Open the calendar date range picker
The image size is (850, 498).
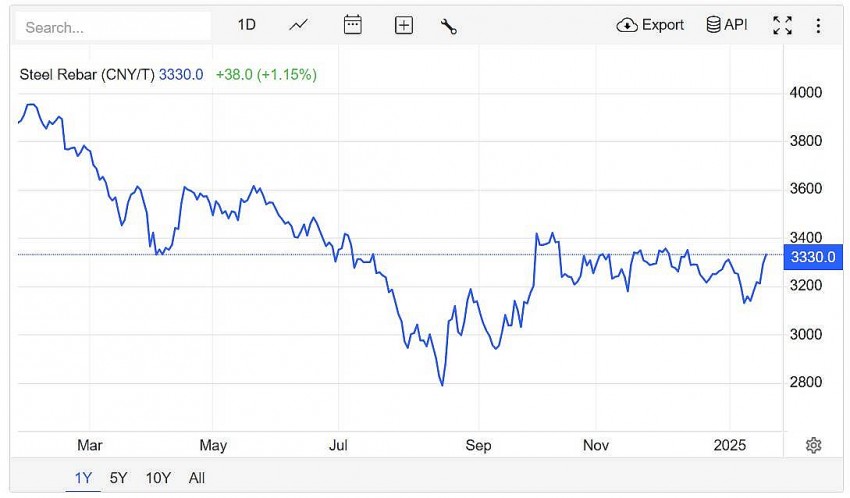(352, 26)
